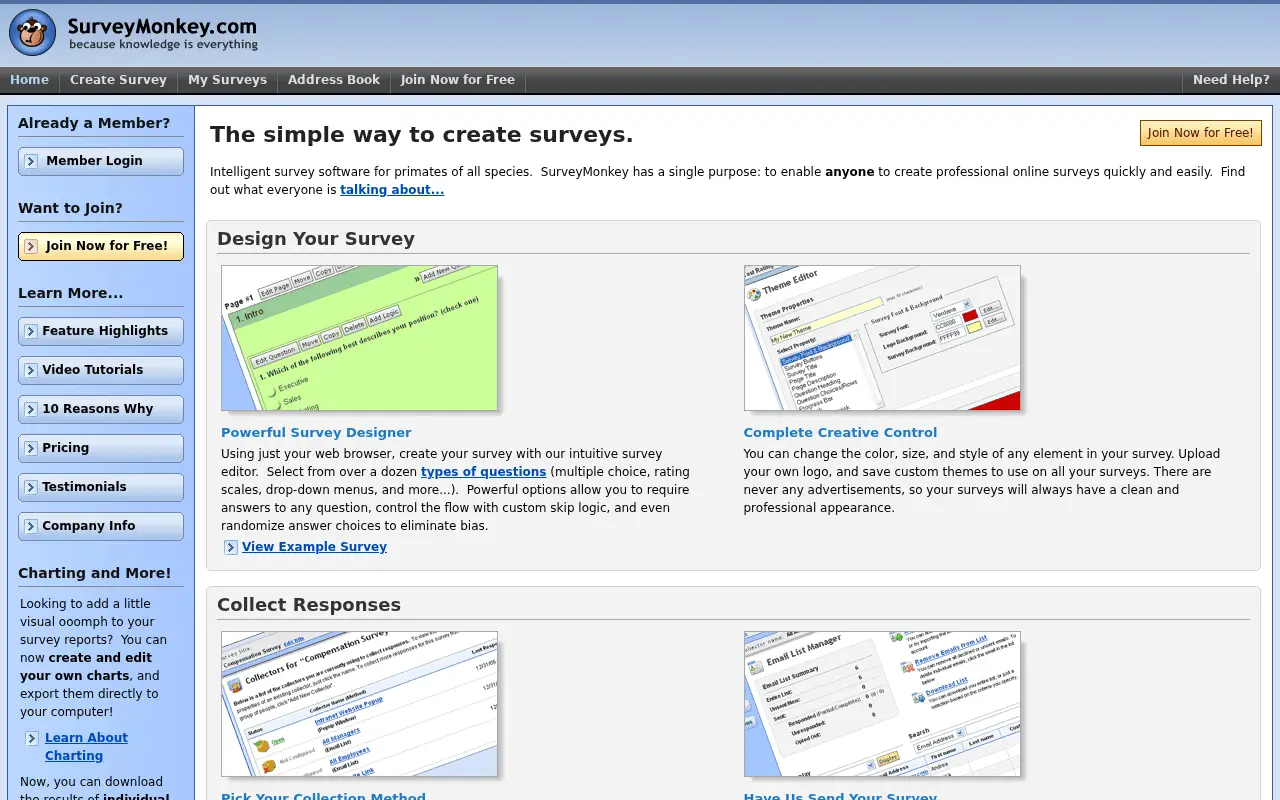
Task: Select Join Now for Free in navigation bar
Action: [458, 80]
